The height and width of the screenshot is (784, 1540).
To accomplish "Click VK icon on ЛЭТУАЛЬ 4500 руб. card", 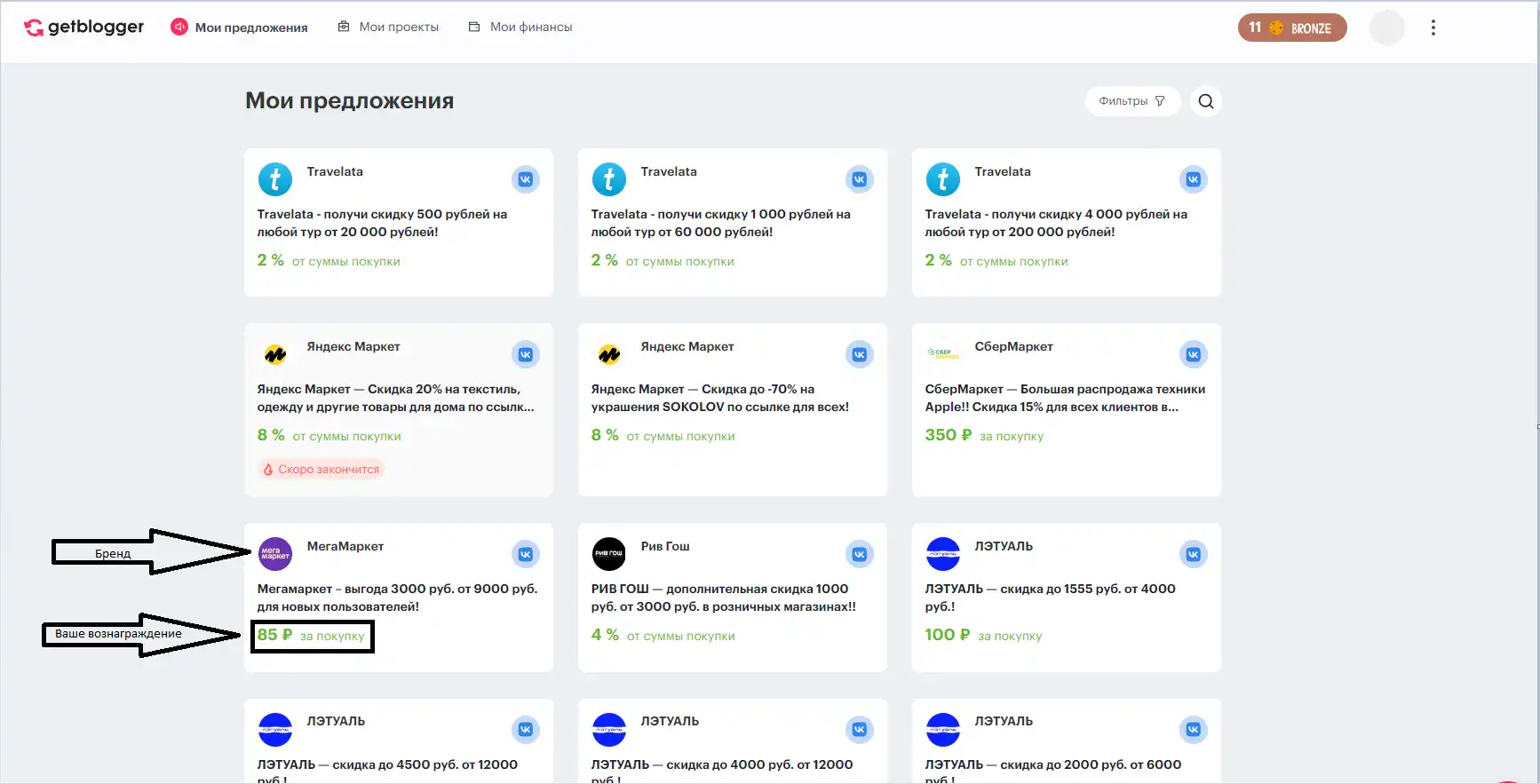I will (x=526, y=730).
